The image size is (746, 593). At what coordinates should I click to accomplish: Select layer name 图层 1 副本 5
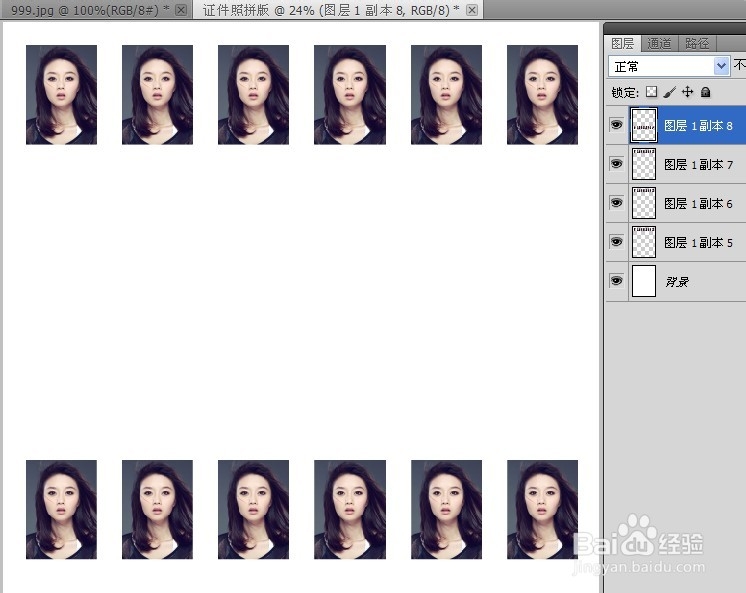698,243
